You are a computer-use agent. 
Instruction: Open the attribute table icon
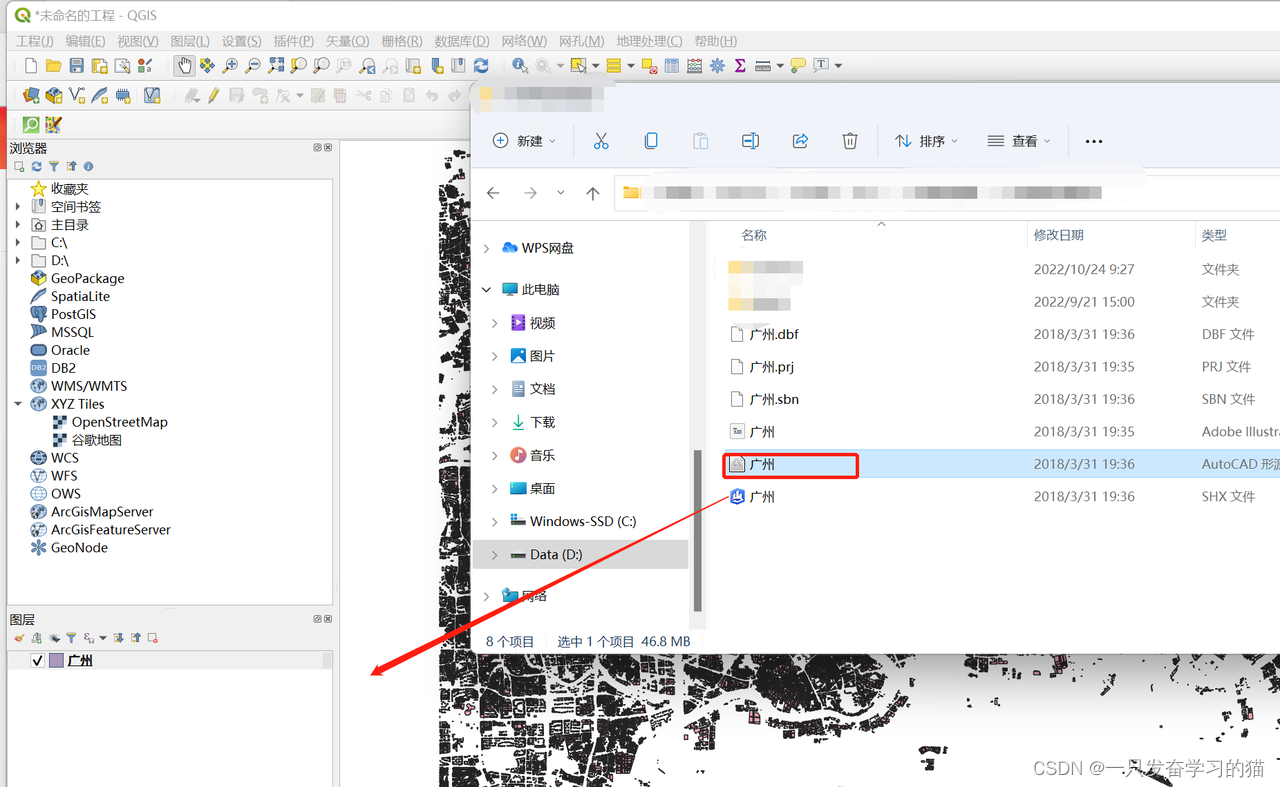(x=671, y=66)
